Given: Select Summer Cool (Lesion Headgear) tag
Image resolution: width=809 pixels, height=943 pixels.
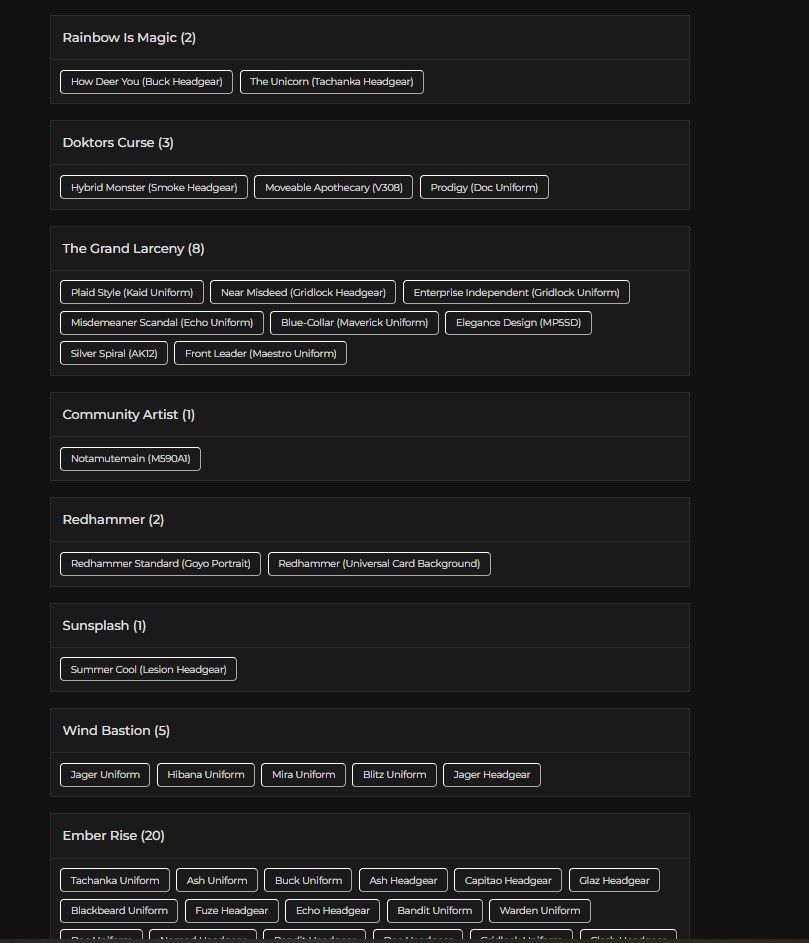Looking at the screenshot, I should (149, 669).
